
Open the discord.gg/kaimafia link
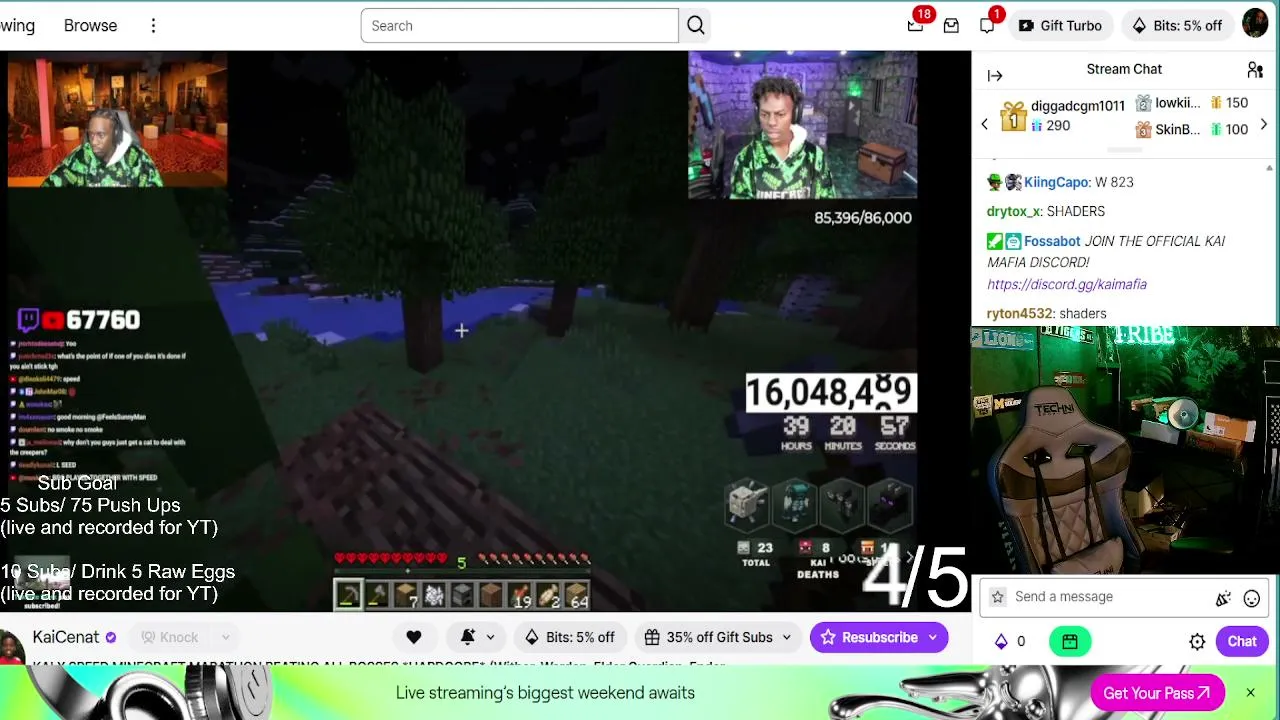(1067, 284)
